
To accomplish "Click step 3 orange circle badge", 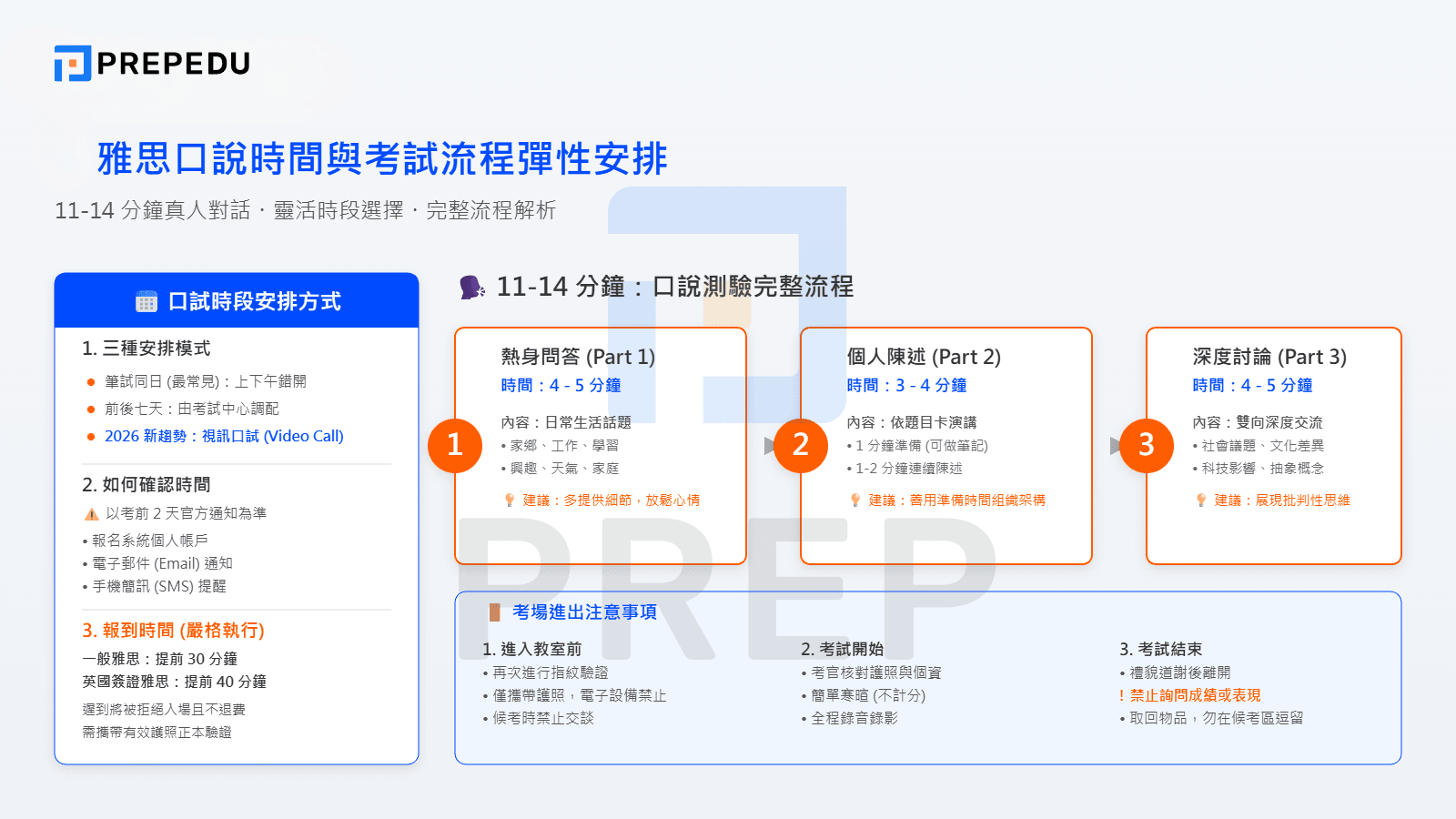I will point(1146,446).
